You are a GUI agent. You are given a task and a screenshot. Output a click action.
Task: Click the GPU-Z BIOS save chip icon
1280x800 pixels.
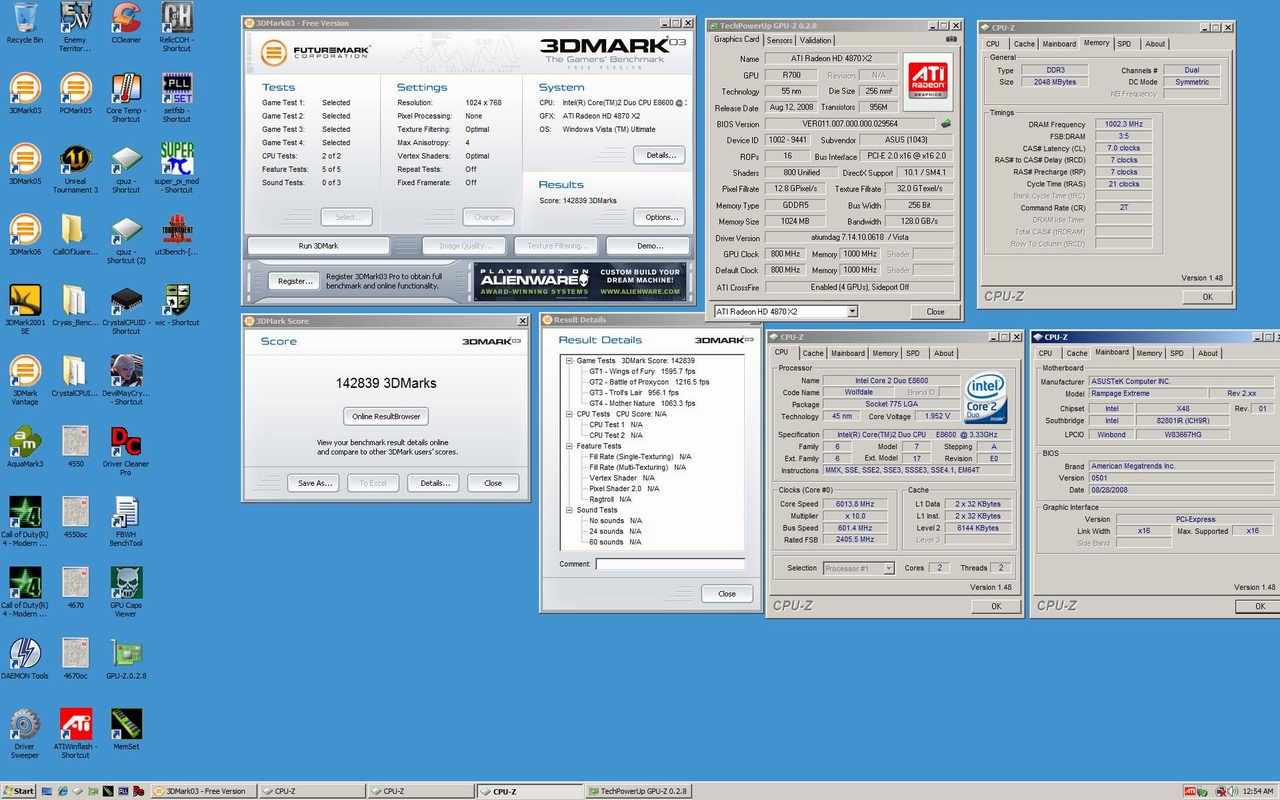[x=945, y=124]
